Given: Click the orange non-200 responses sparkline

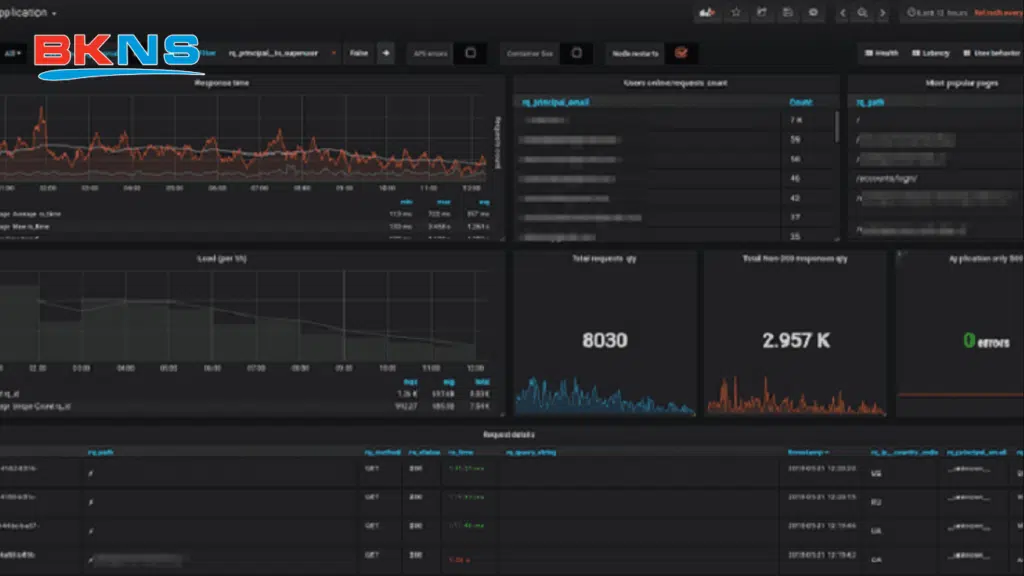Looking at the screenshot, I should (795, 396).
